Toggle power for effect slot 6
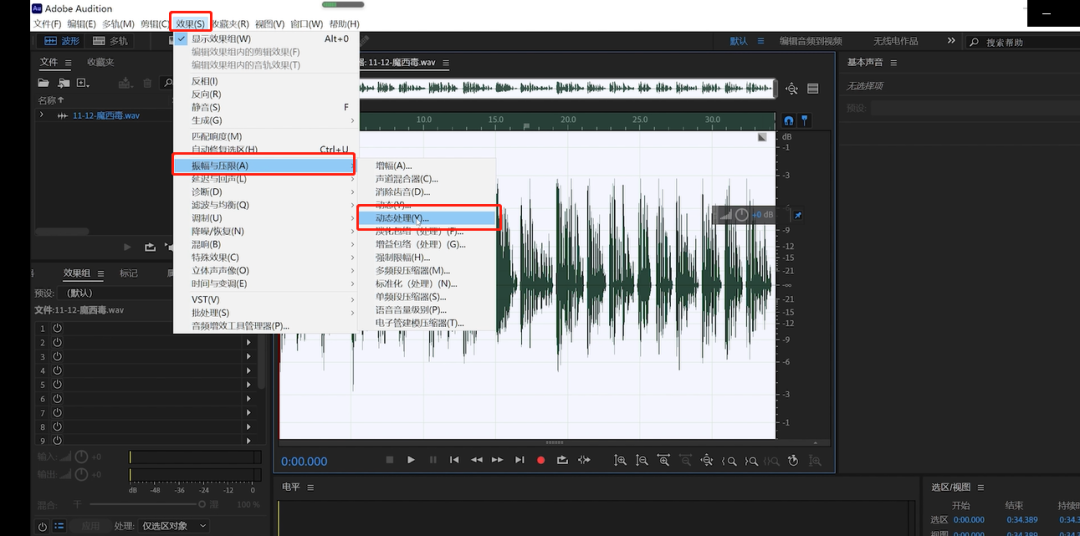The width and height of the screenshot is (1080, 536). (x=57, y=399)
